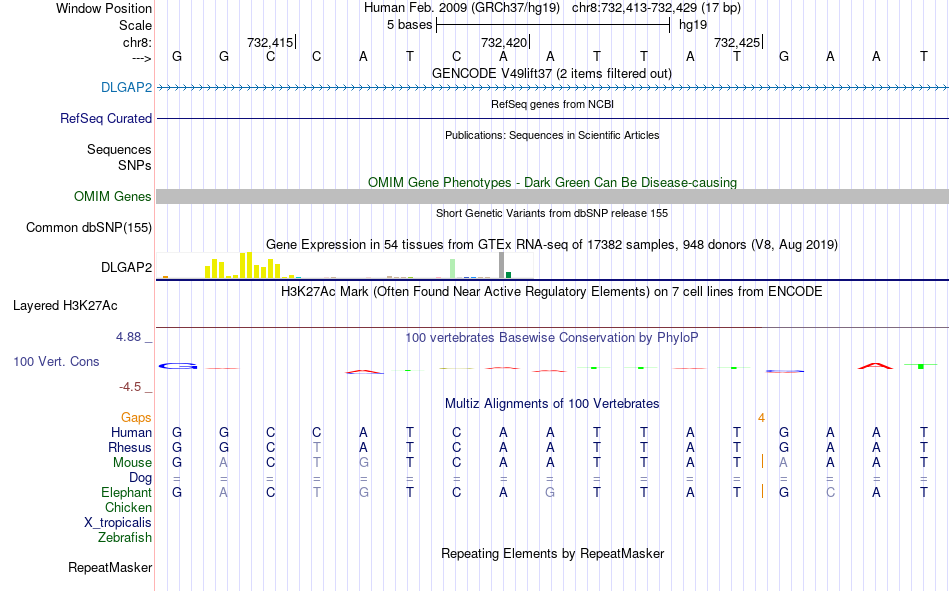Screen dimensions: 950x591
Task: Click the GENCODE V49lift37 track title
Action: point(552,73)
